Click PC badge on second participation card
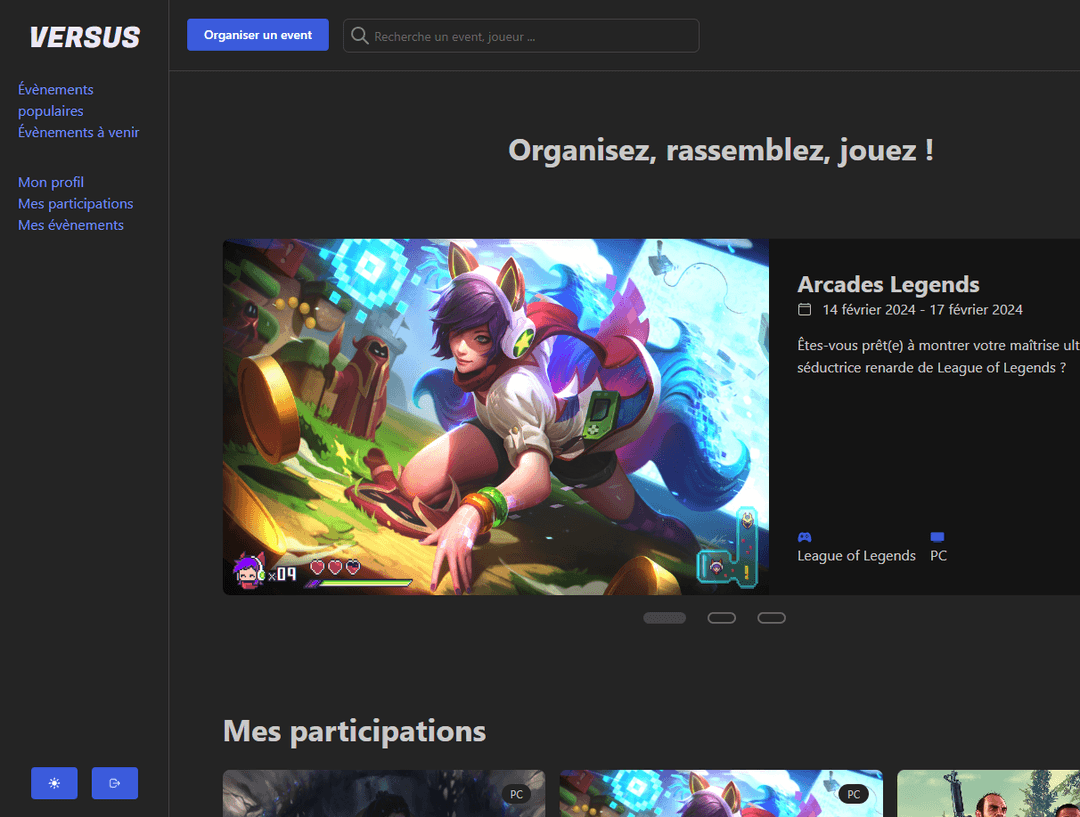This screenshot has width=1080, height=817. coord(854,794)
